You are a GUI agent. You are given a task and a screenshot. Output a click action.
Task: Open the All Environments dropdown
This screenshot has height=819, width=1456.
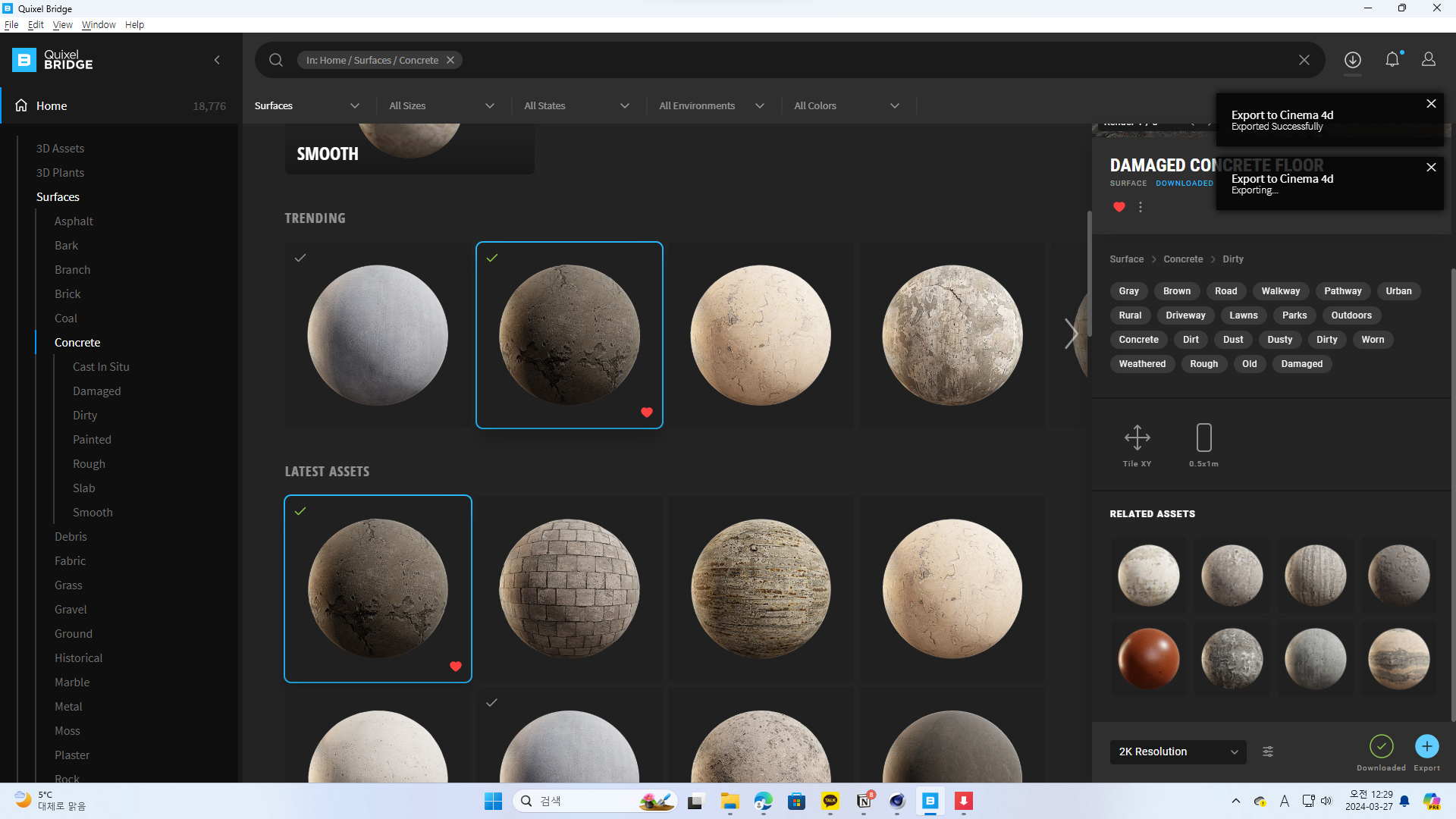712,106
